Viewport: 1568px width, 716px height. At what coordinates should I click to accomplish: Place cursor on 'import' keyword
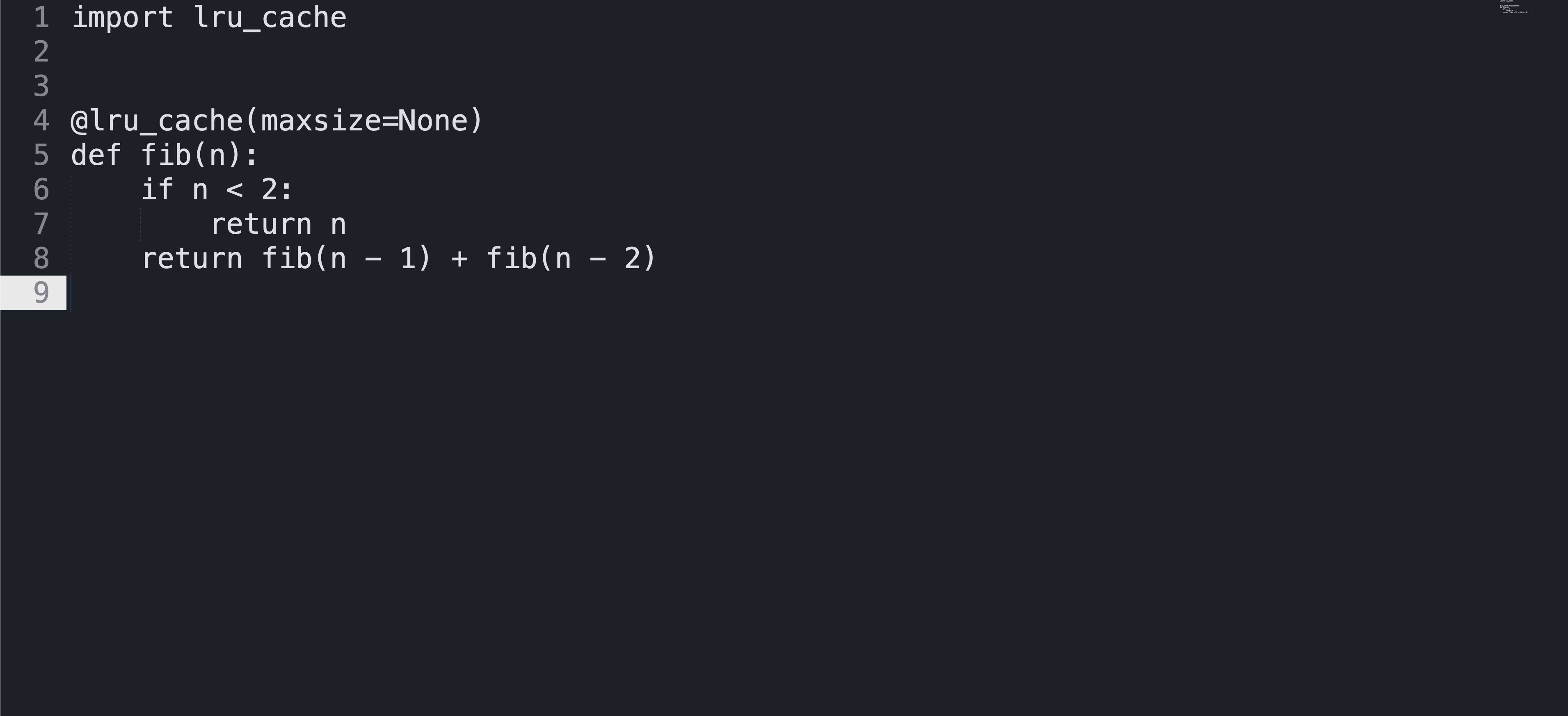click(122, 18)
